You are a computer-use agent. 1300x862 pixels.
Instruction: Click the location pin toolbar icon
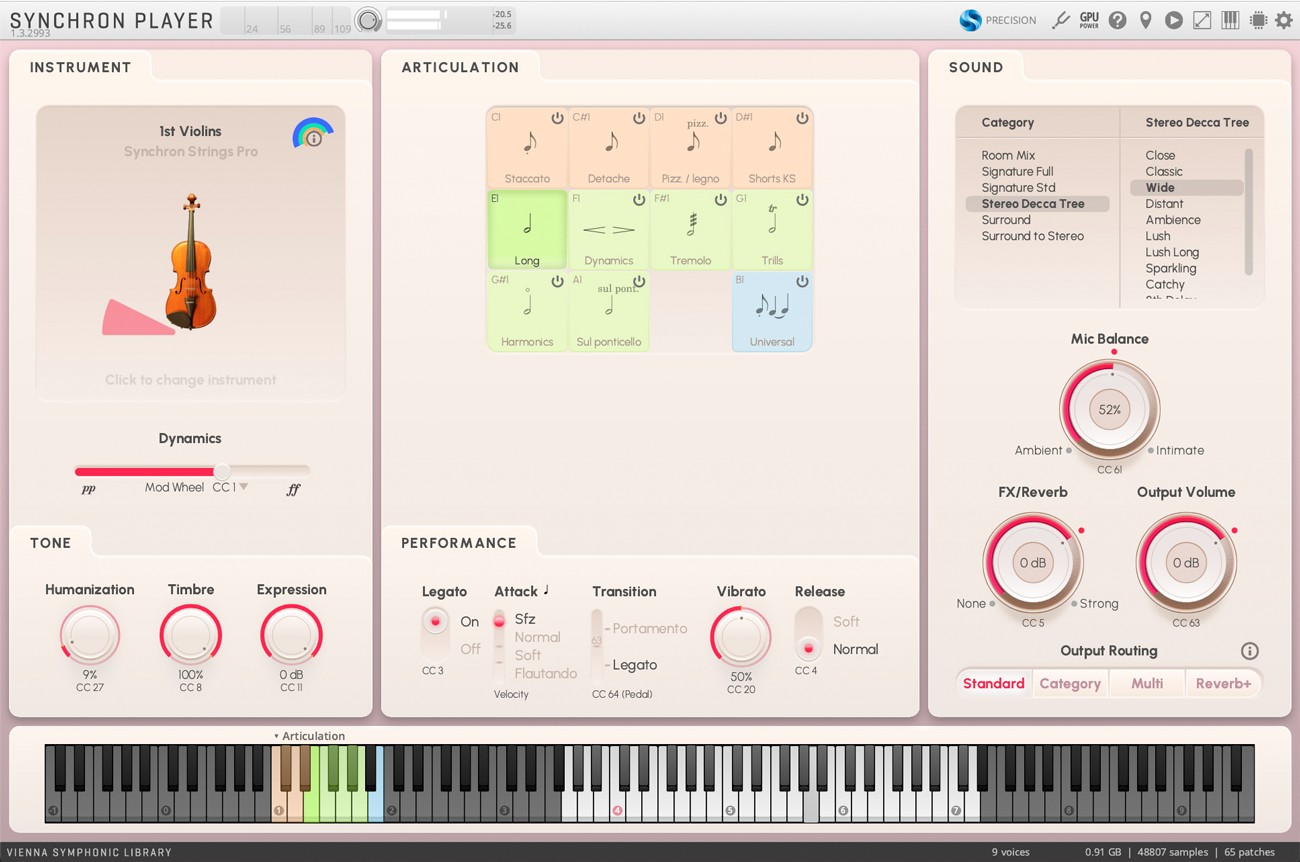coord(1146,19)
